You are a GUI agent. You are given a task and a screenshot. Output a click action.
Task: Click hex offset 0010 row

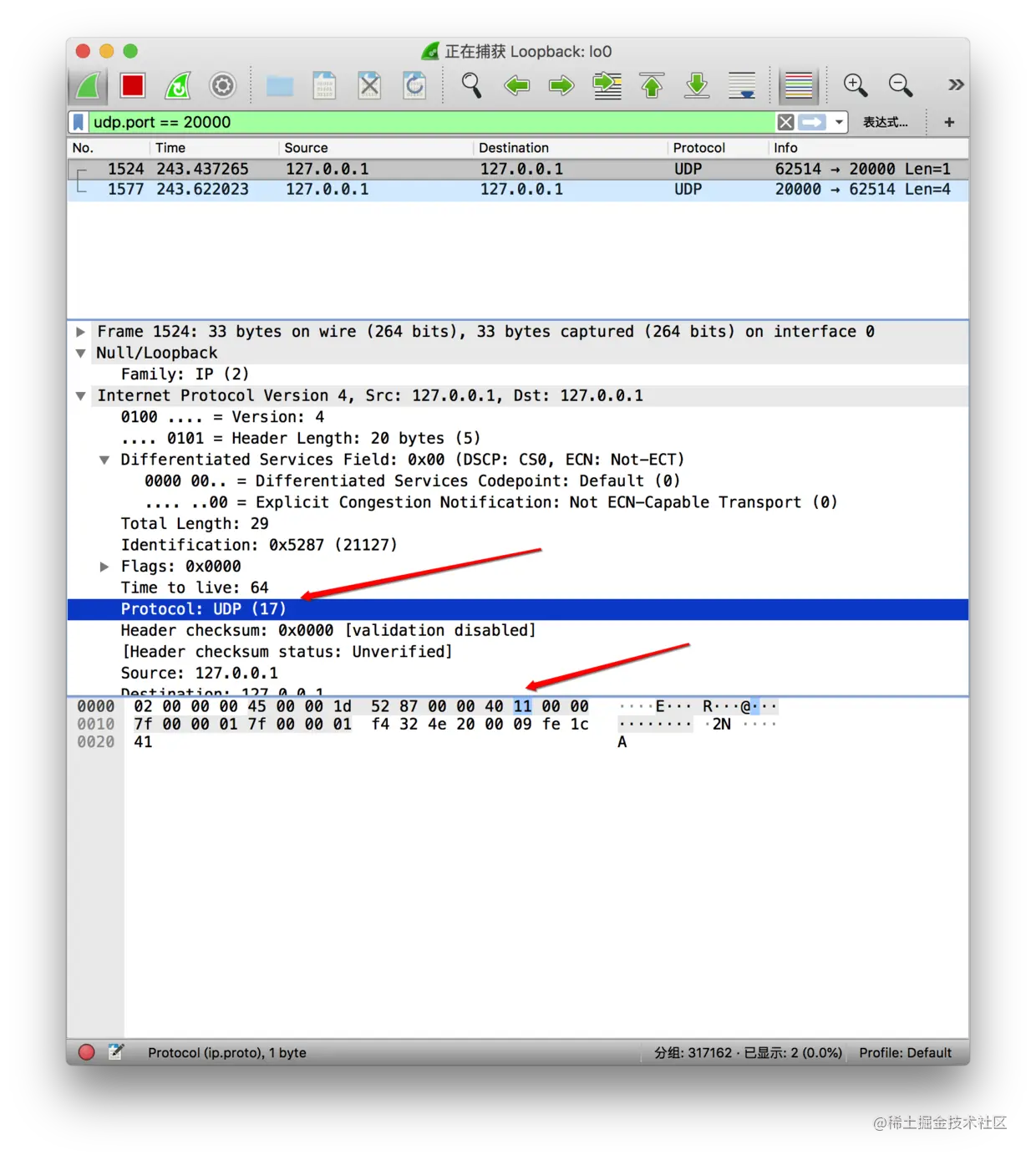click(96, 725)
